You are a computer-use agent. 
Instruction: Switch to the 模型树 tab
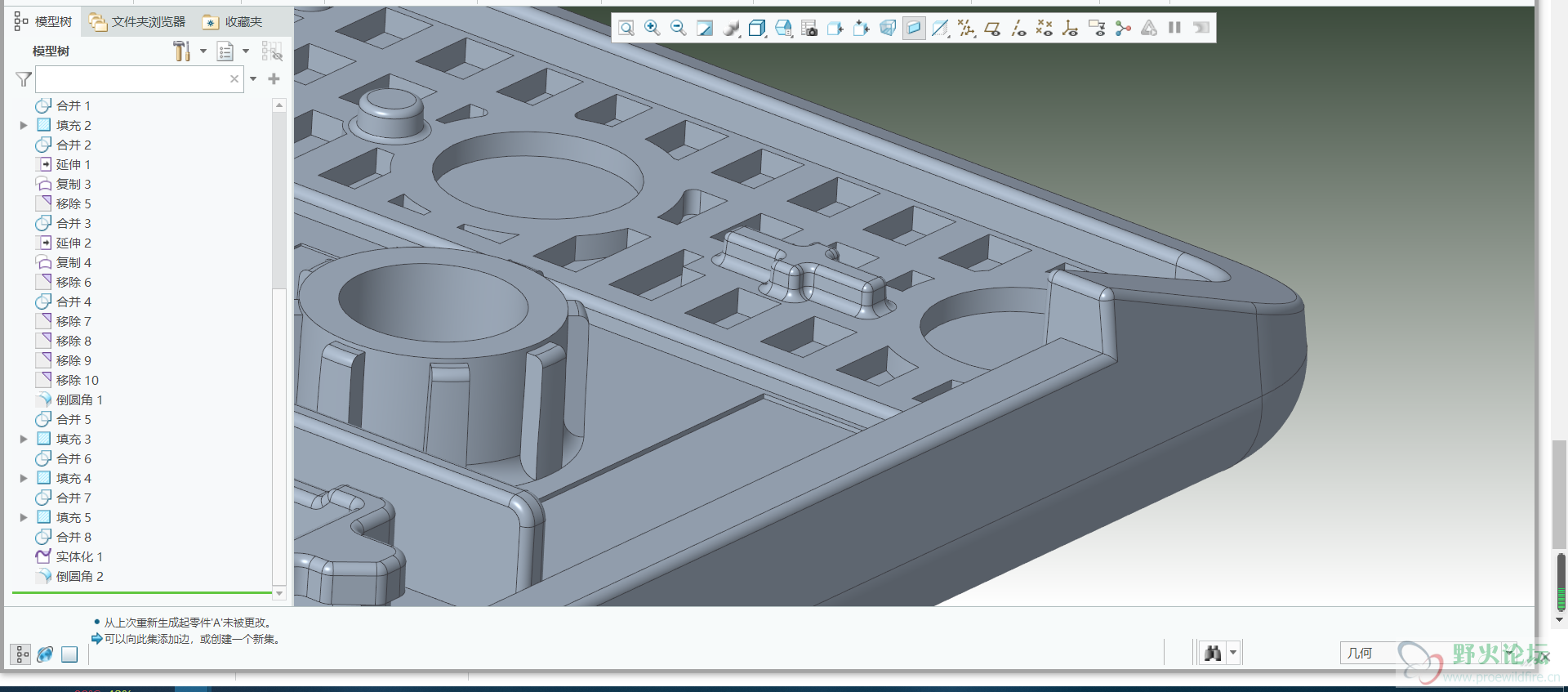coord(43,22)
